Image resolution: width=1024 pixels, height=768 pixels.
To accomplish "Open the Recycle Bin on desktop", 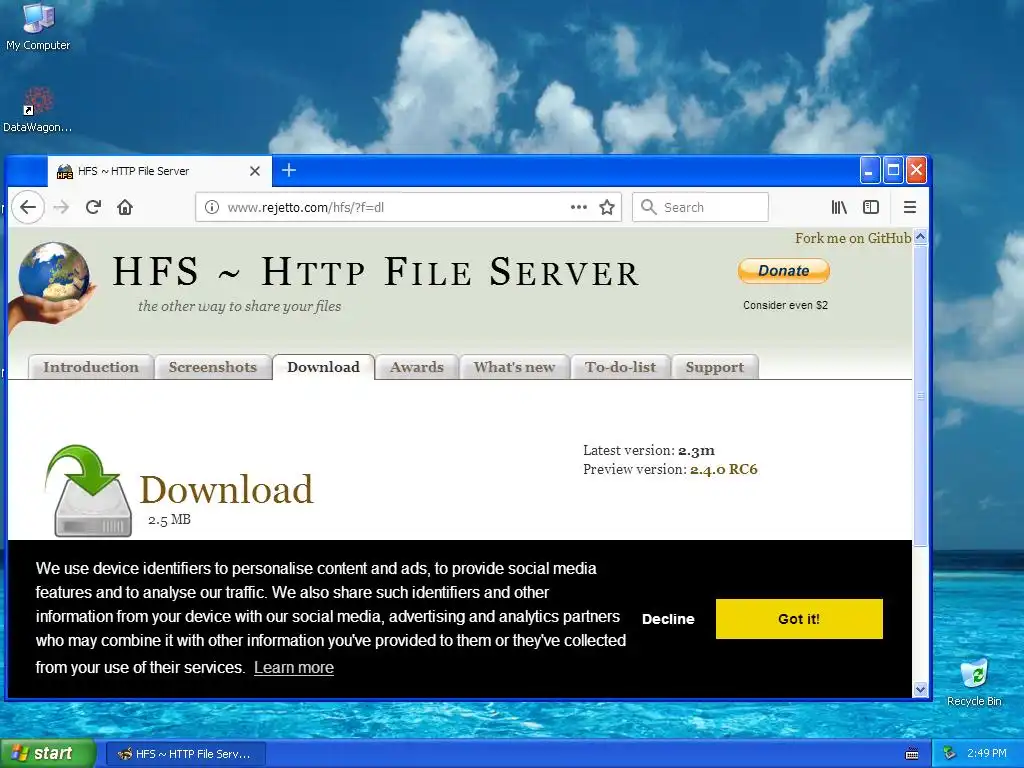I will pyautogui.click(x=974, y=683).
